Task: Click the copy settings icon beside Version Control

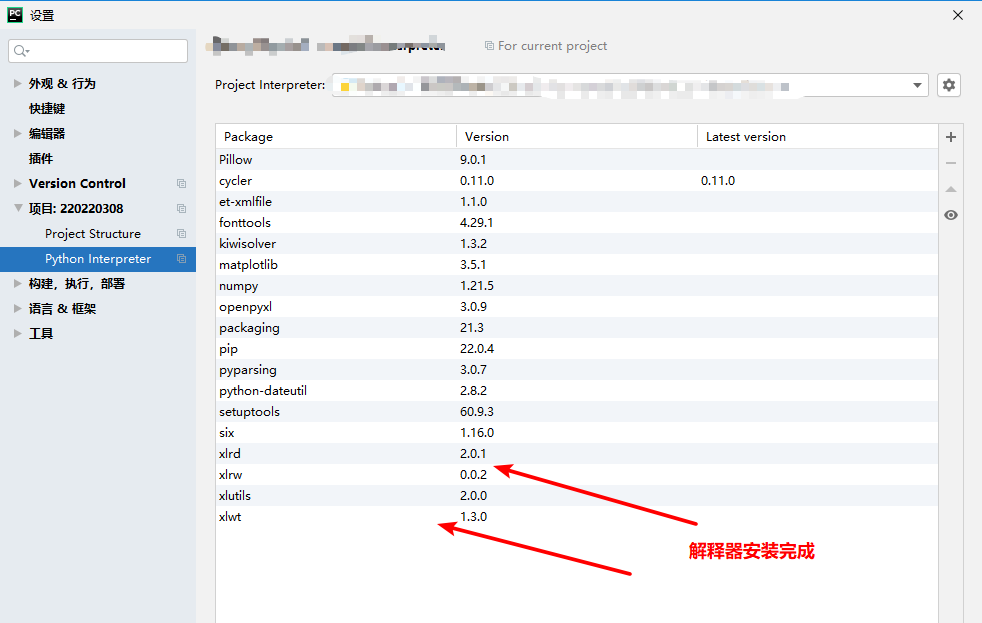Action: pos(181,183)
